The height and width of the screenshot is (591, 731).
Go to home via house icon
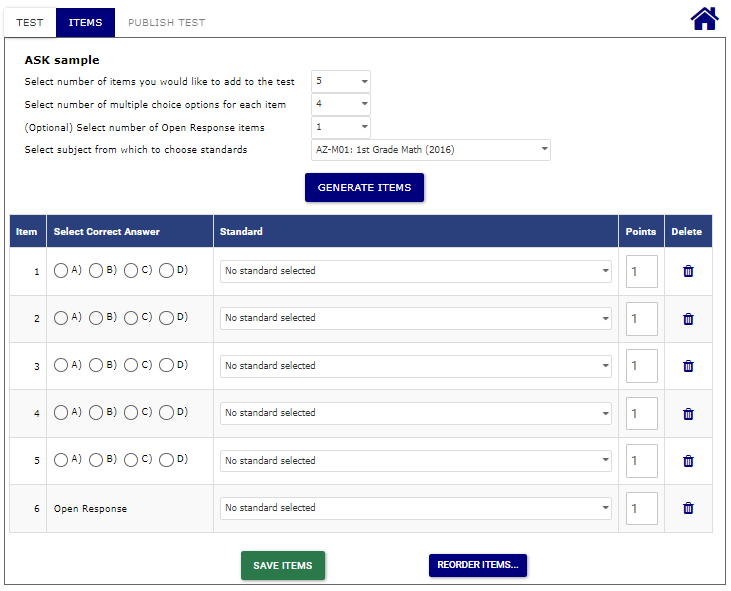[705, 19]
